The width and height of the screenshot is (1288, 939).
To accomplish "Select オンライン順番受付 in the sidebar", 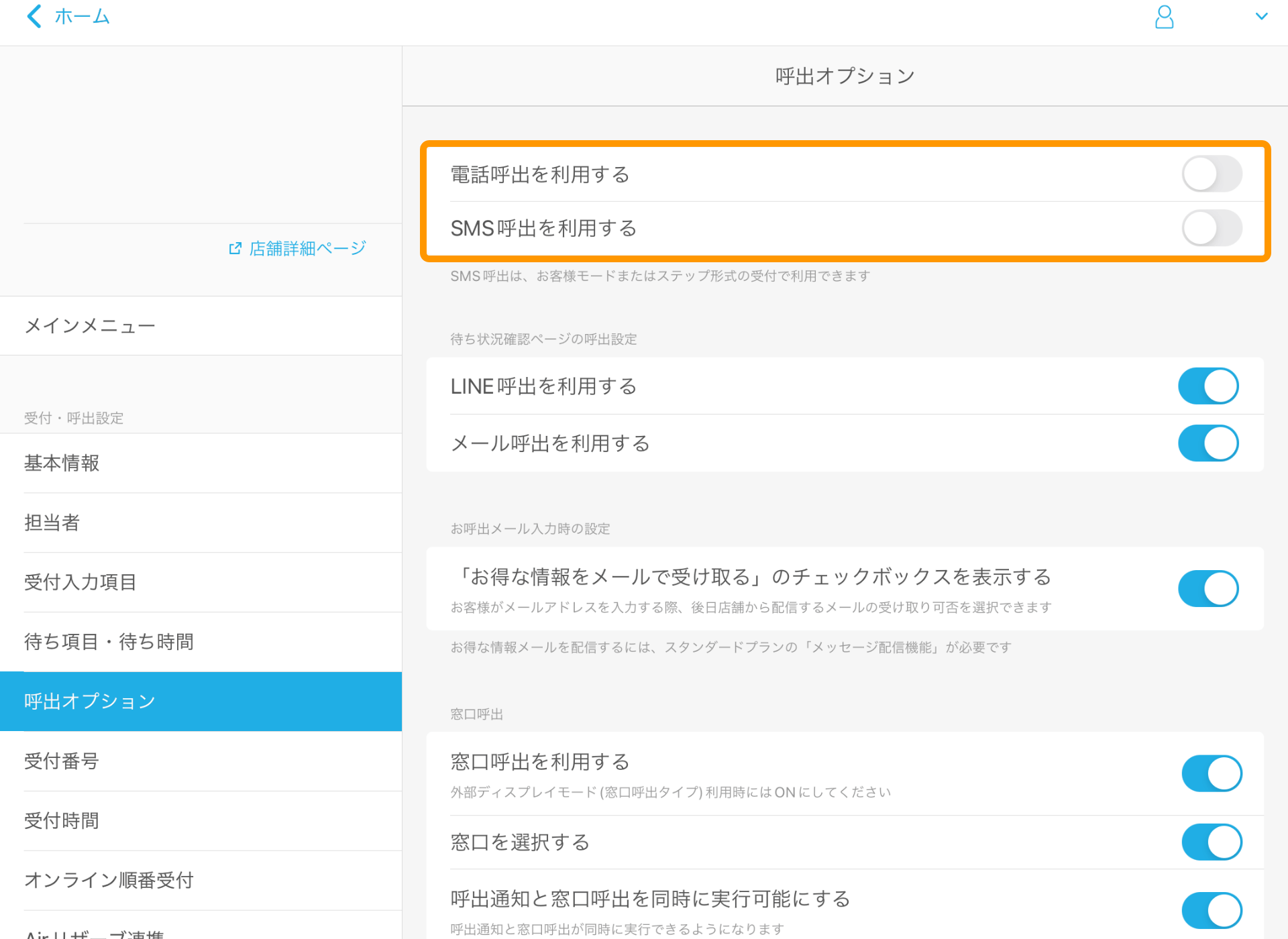I will tap(109, 880).
